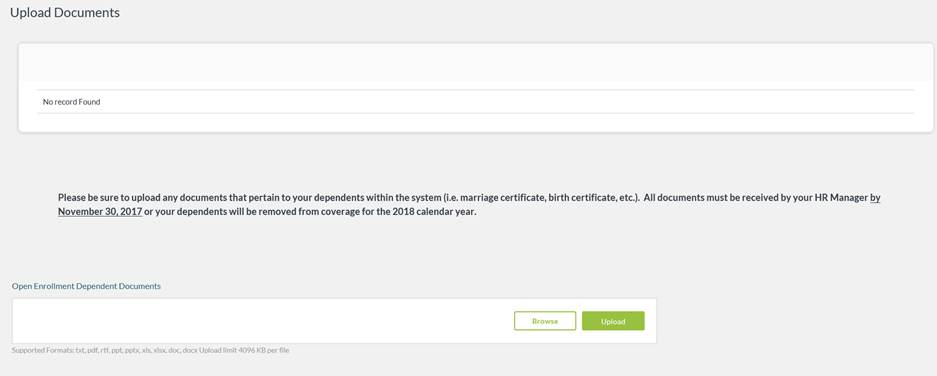Click the Upload Documents heading

tap(65, 13)
